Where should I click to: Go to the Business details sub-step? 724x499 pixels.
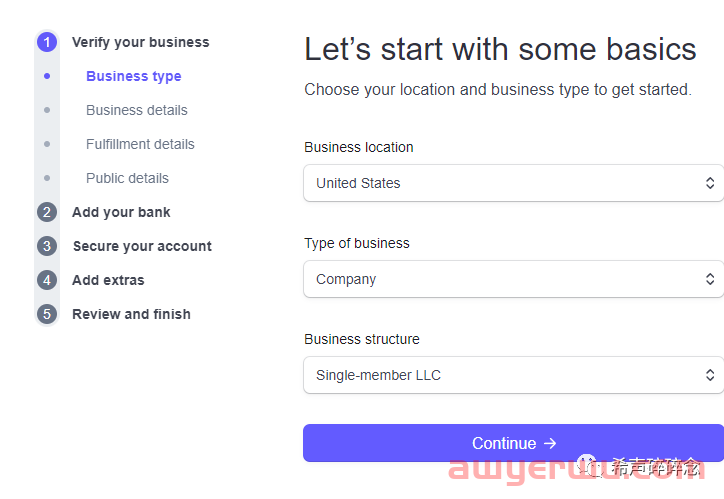[x=136, y=110]
